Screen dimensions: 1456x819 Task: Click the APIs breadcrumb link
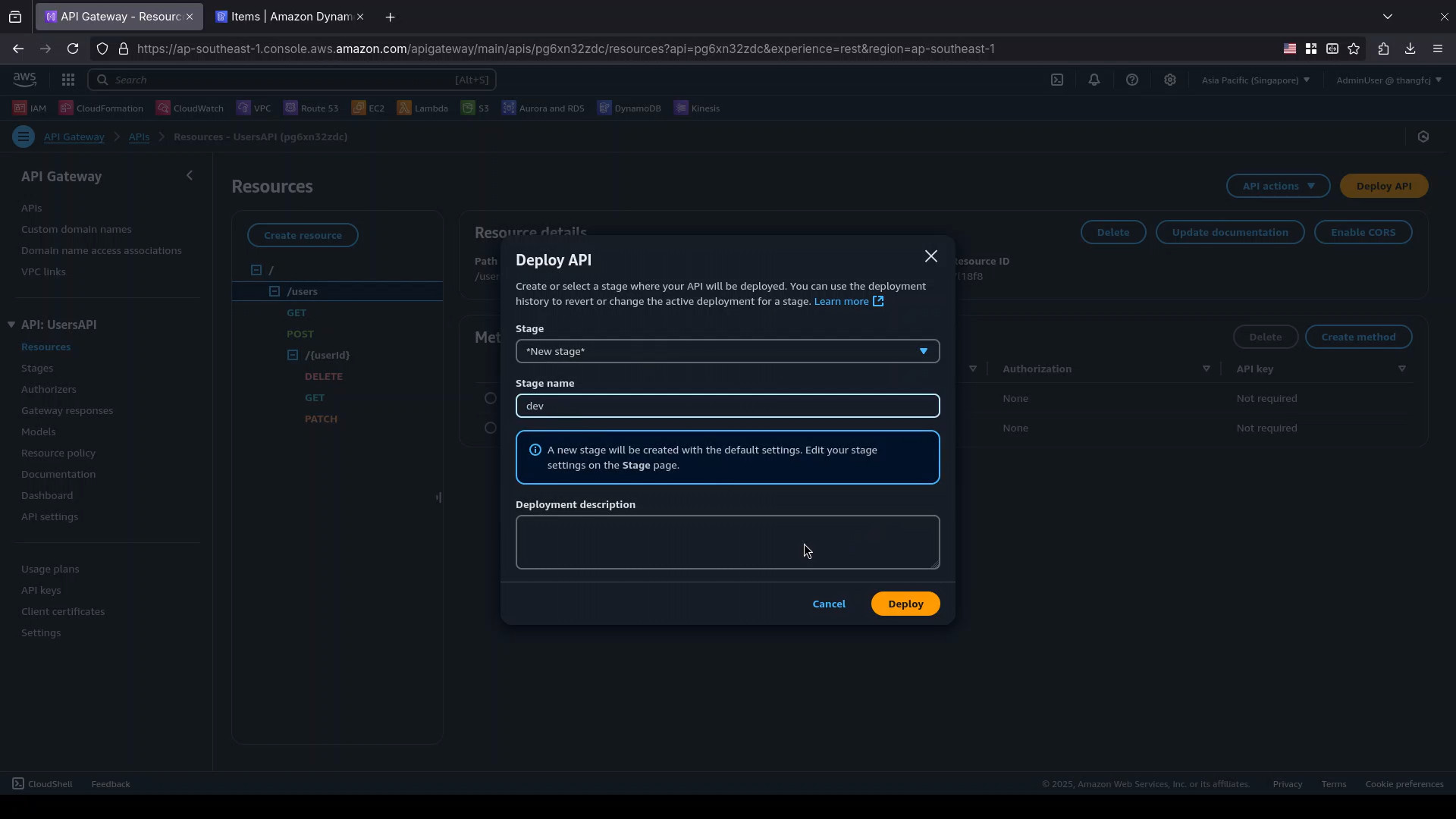point(139,136)
